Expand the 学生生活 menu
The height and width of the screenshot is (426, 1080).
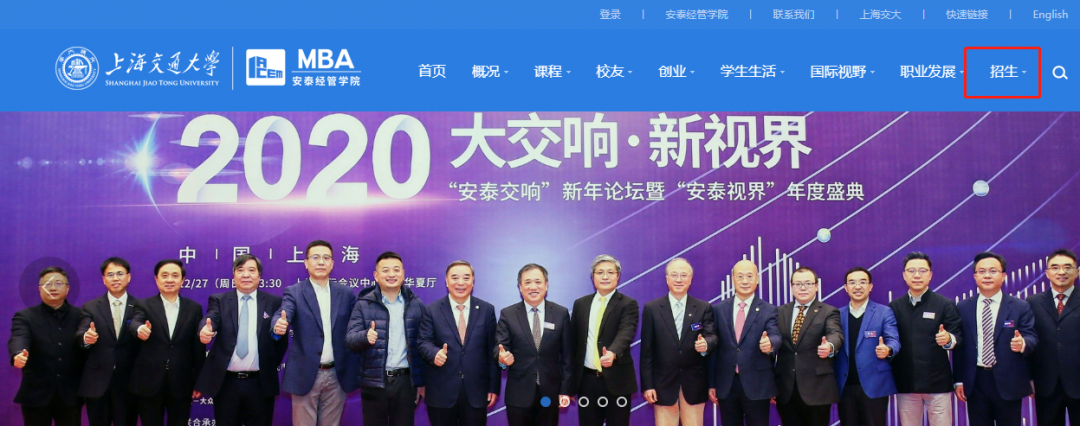tap(752, 72)
